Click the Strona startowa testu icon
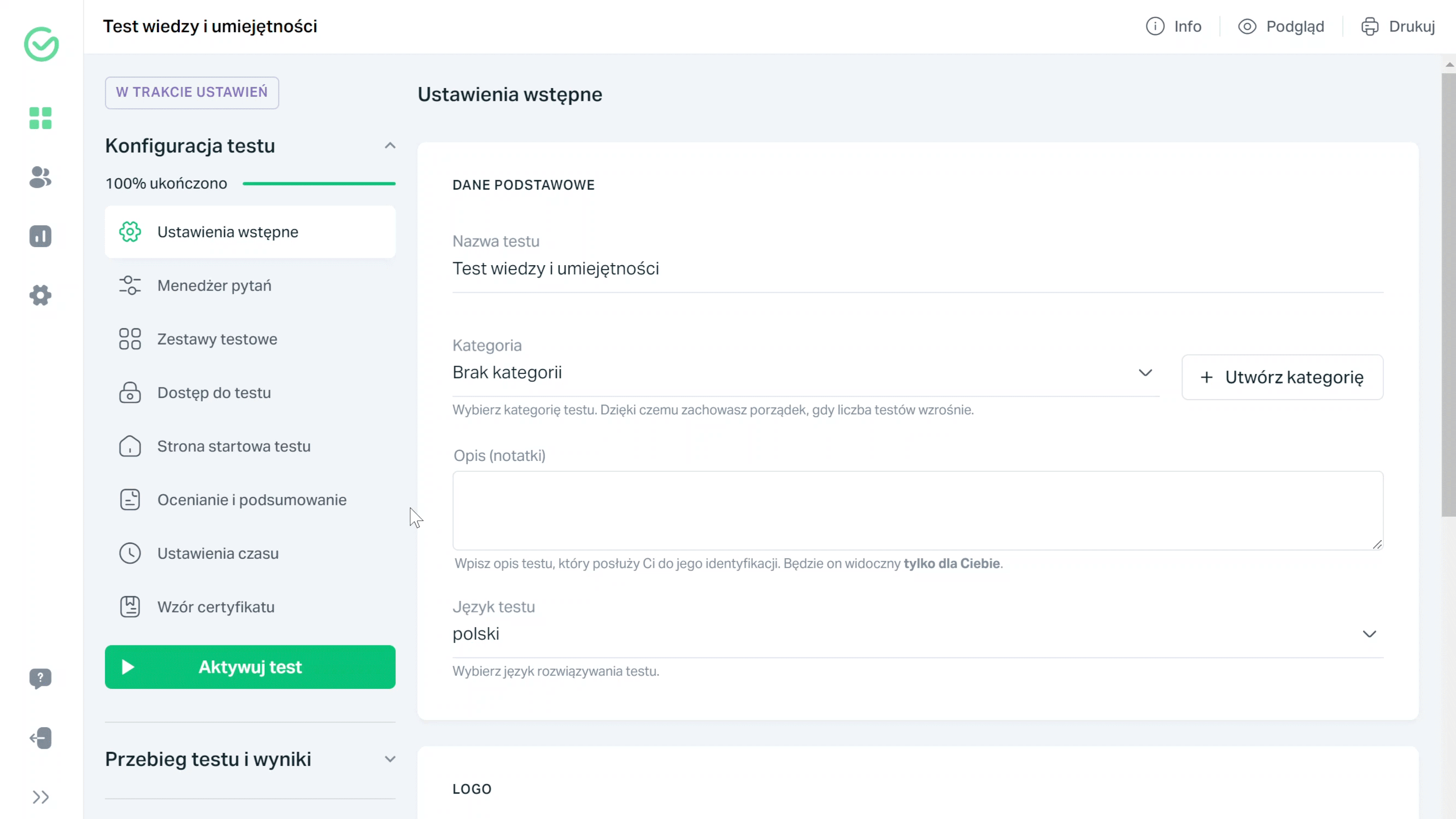 point(130,446)
